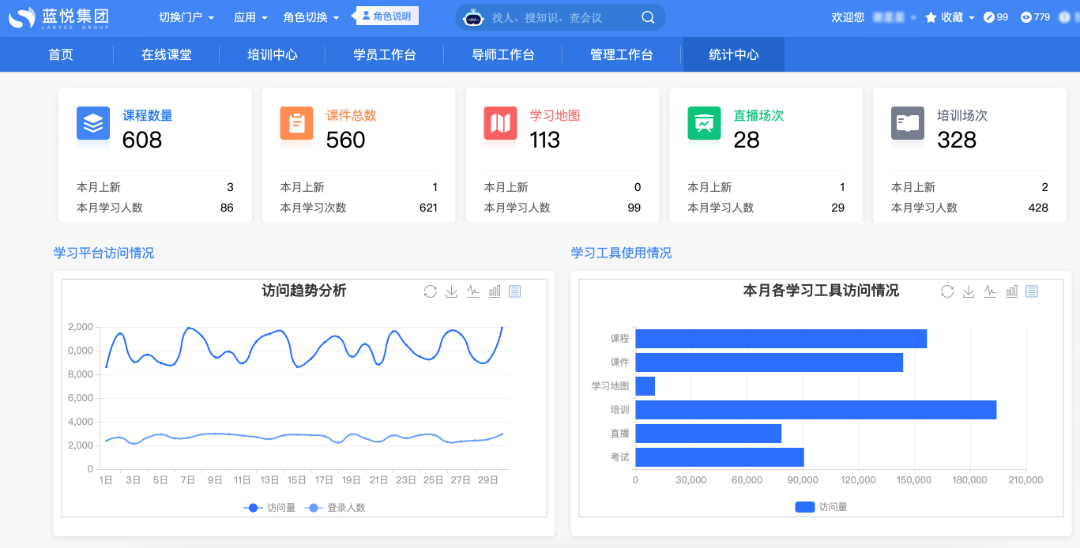
Task: Click the 学习地图 bar in tool chart
Action: 645,386
